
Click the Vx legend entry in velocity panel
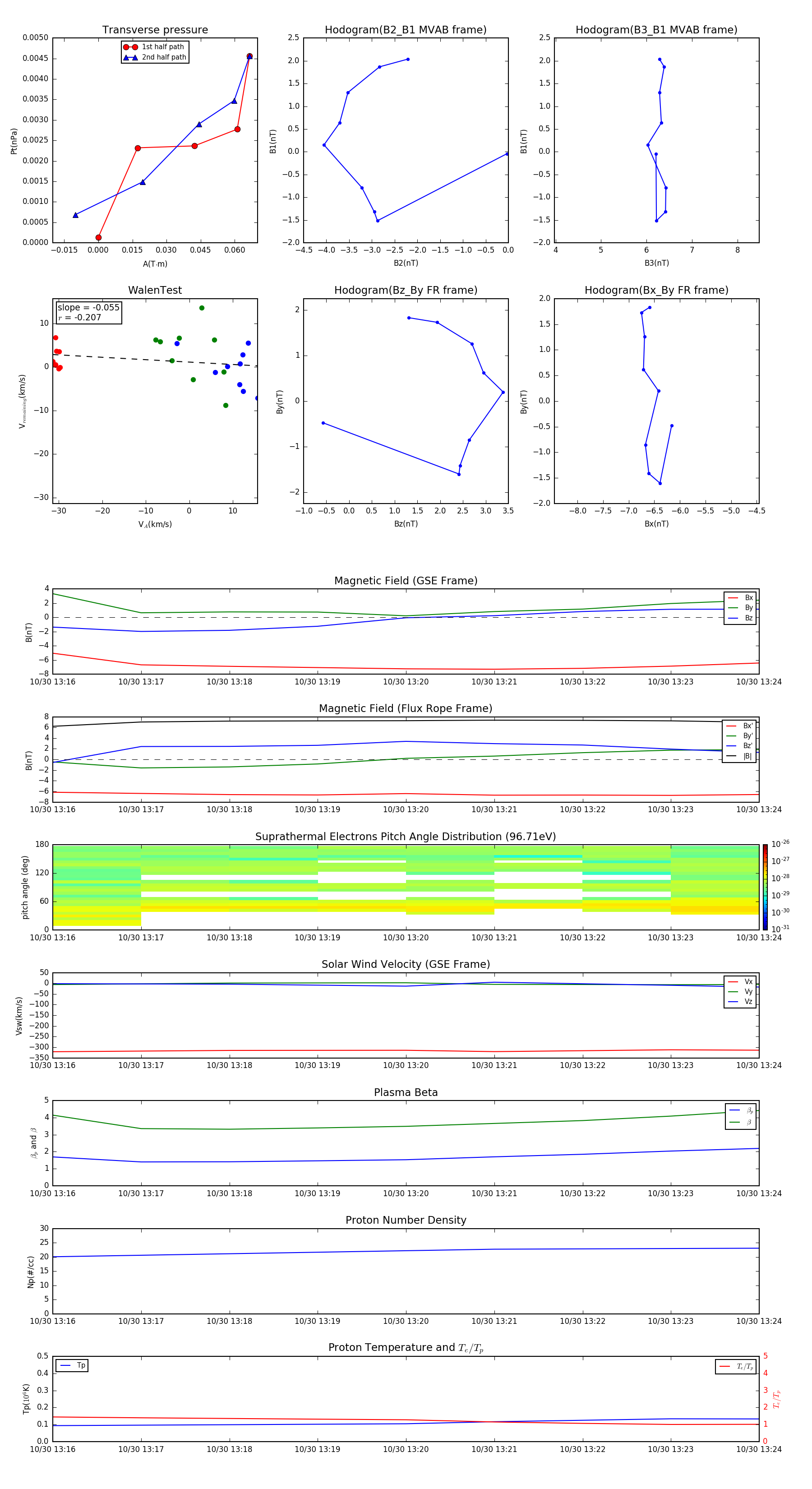(740, 981)
